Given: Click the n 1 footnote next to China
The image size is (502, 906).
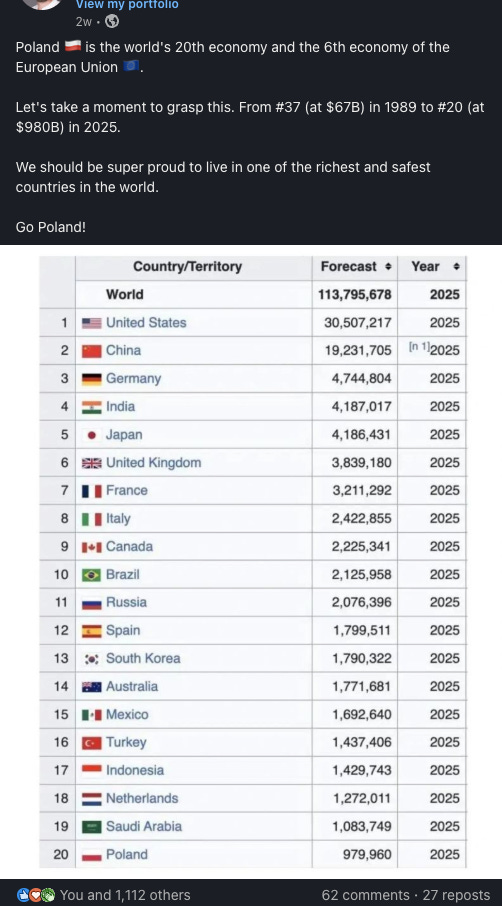Looking at the screenshot, I should 419,347.
